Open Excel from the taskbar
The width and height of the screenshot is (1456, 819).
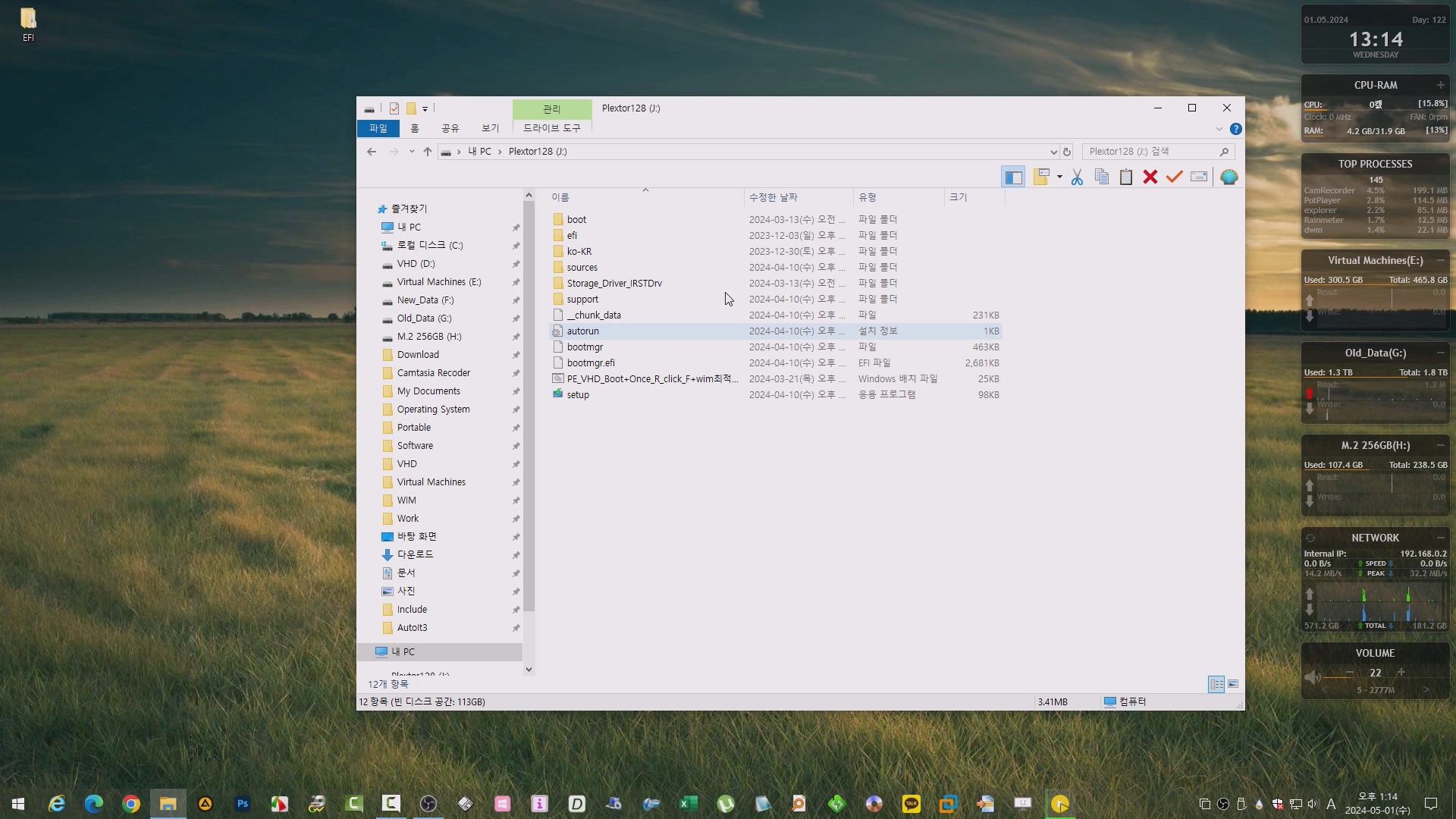click(x=689, y=804)
